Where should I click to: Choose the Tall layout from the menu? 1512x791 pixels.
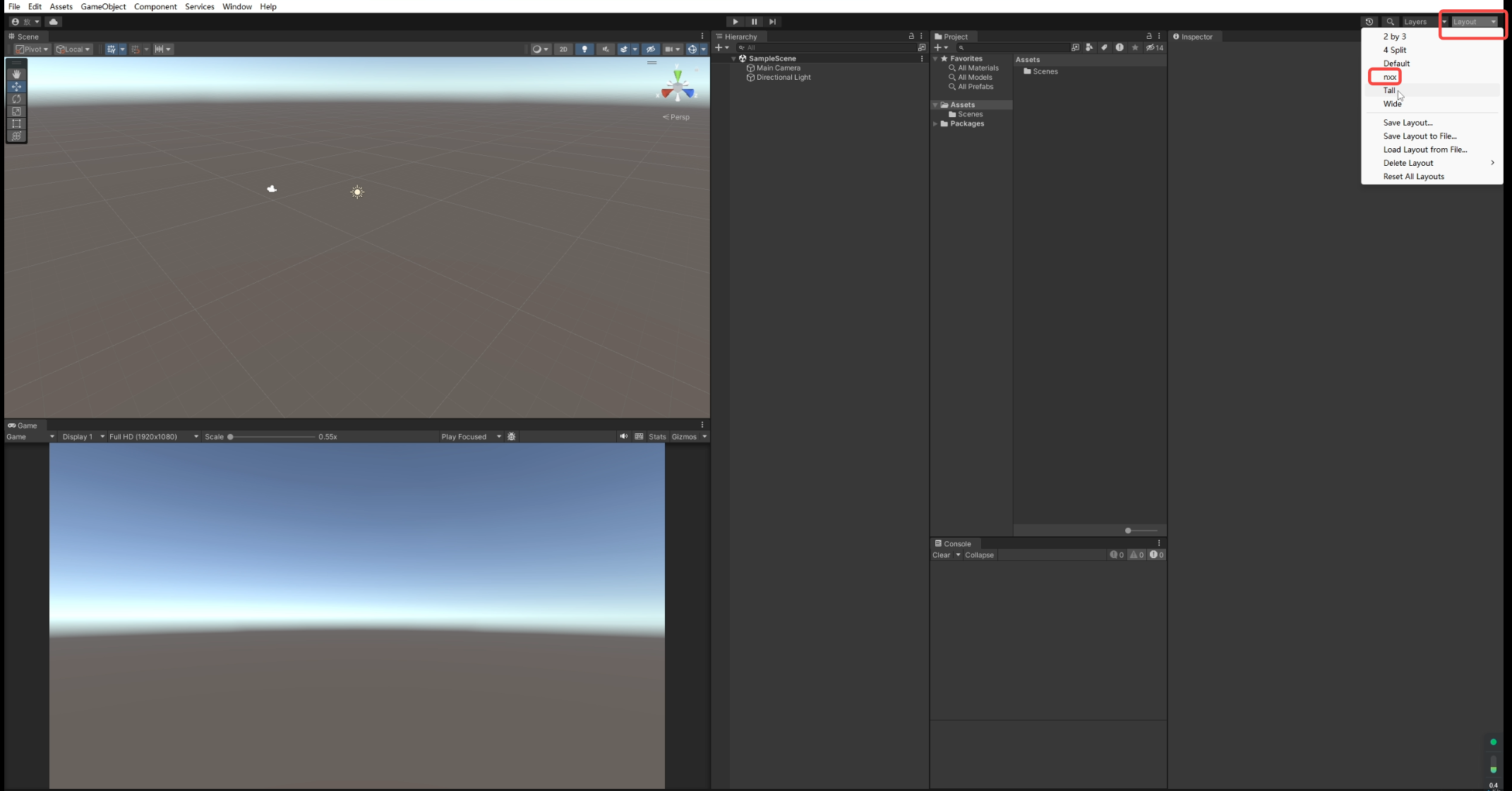click(x=1389, y=90)
